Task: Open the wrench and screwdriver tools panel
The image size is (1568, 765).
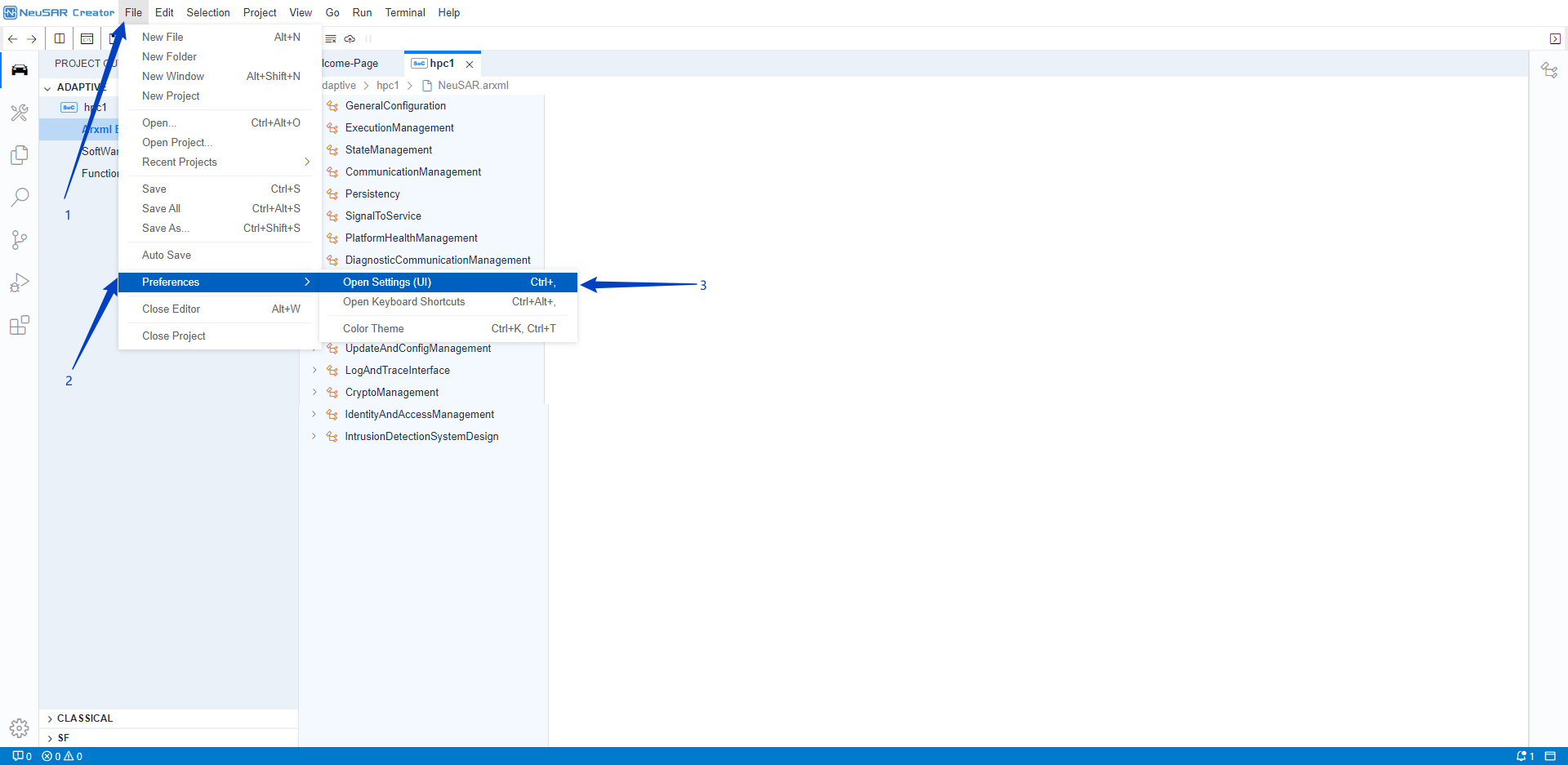Action: (20, 113)
